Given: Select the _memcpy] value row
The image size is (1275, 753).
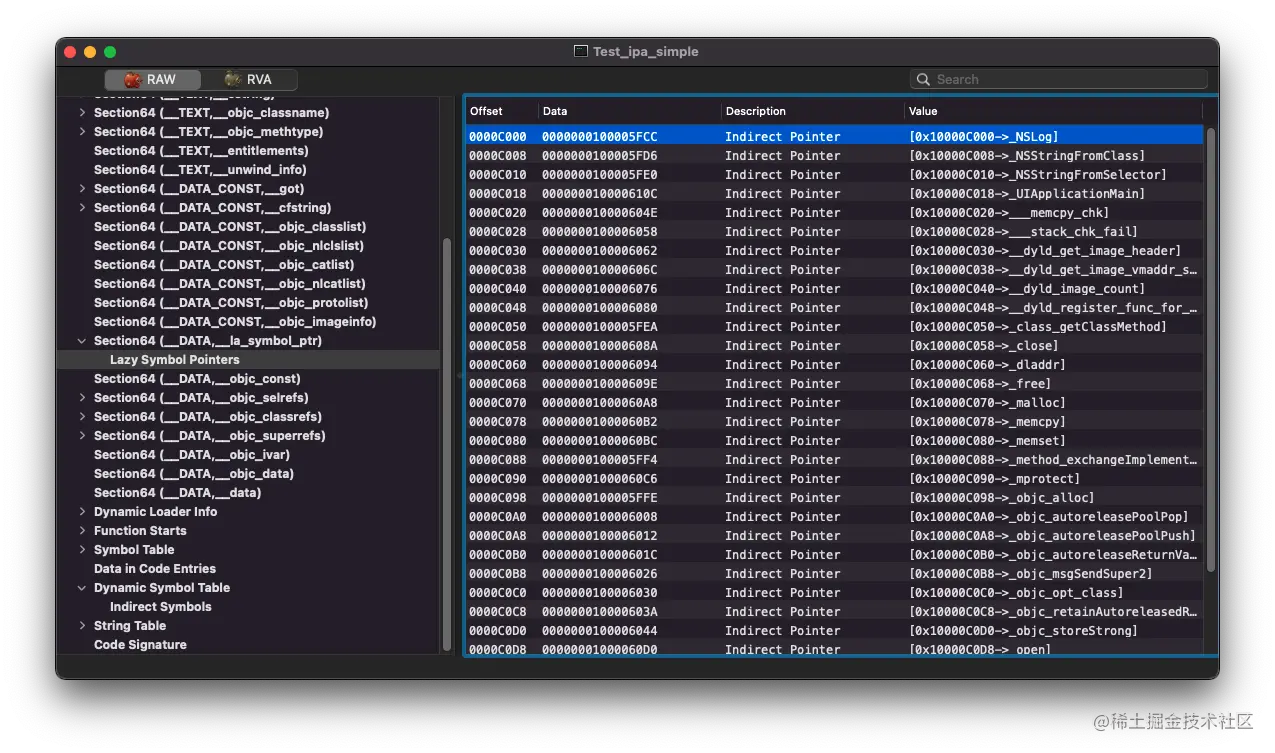Looking at the screenshot, I should 834,422.
